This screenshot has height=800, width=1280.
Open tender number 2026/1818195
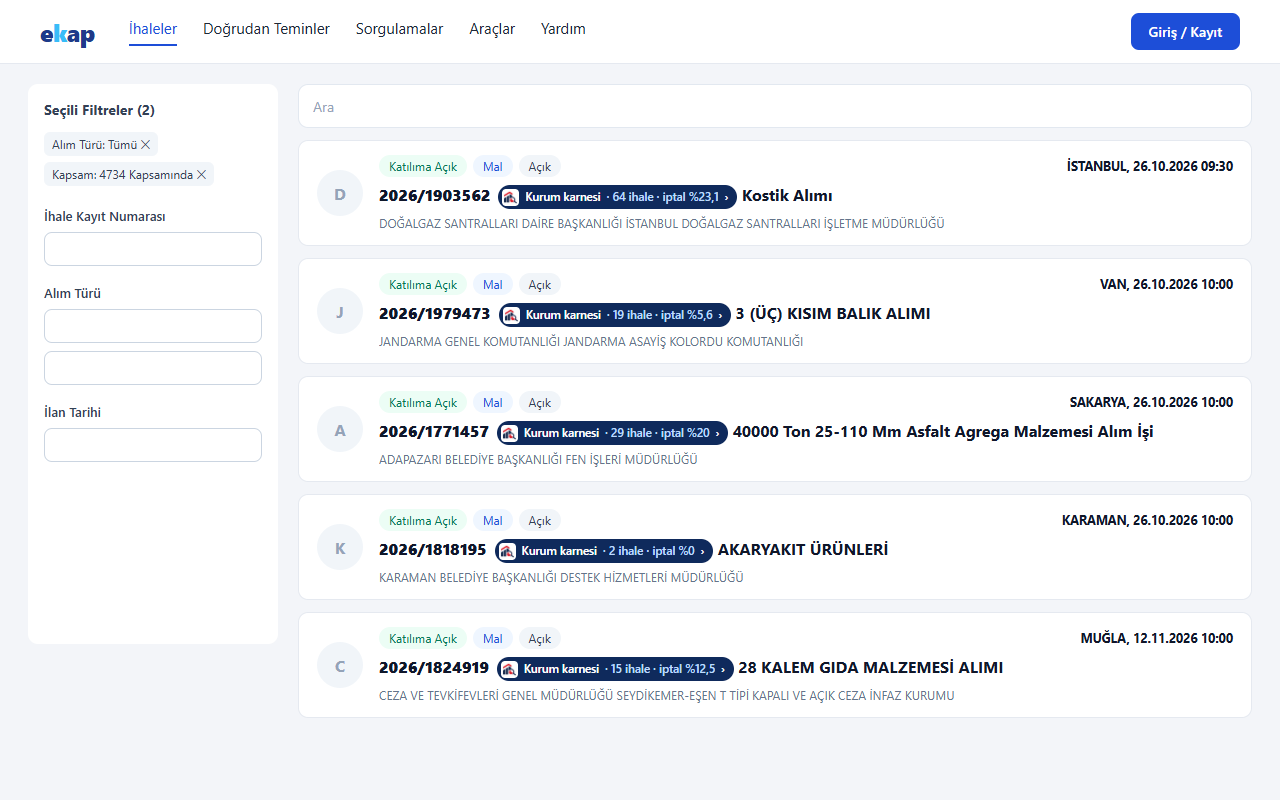(433, 550)
